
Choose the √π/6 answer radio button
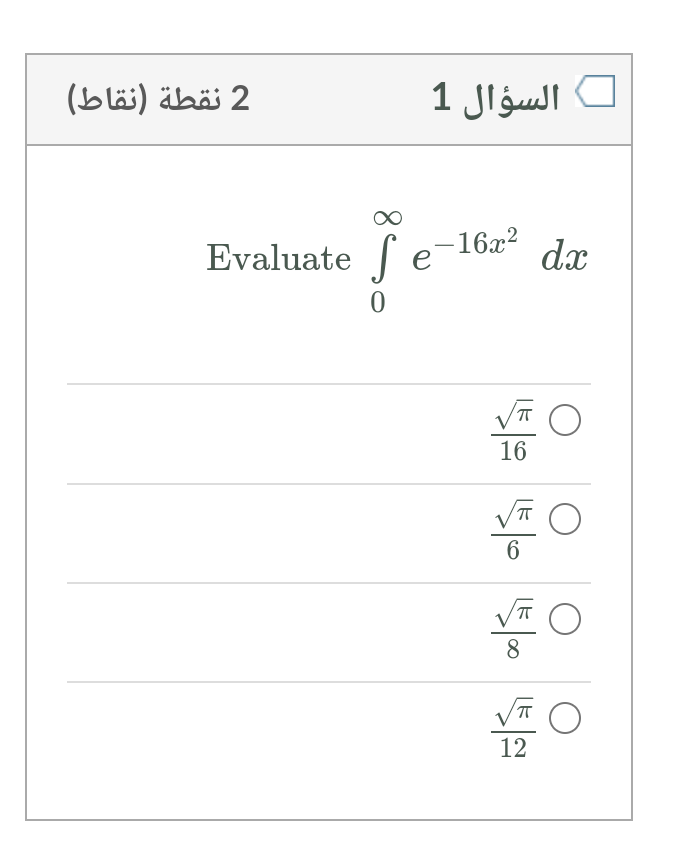pyautogui.click(x=565, y=519)
